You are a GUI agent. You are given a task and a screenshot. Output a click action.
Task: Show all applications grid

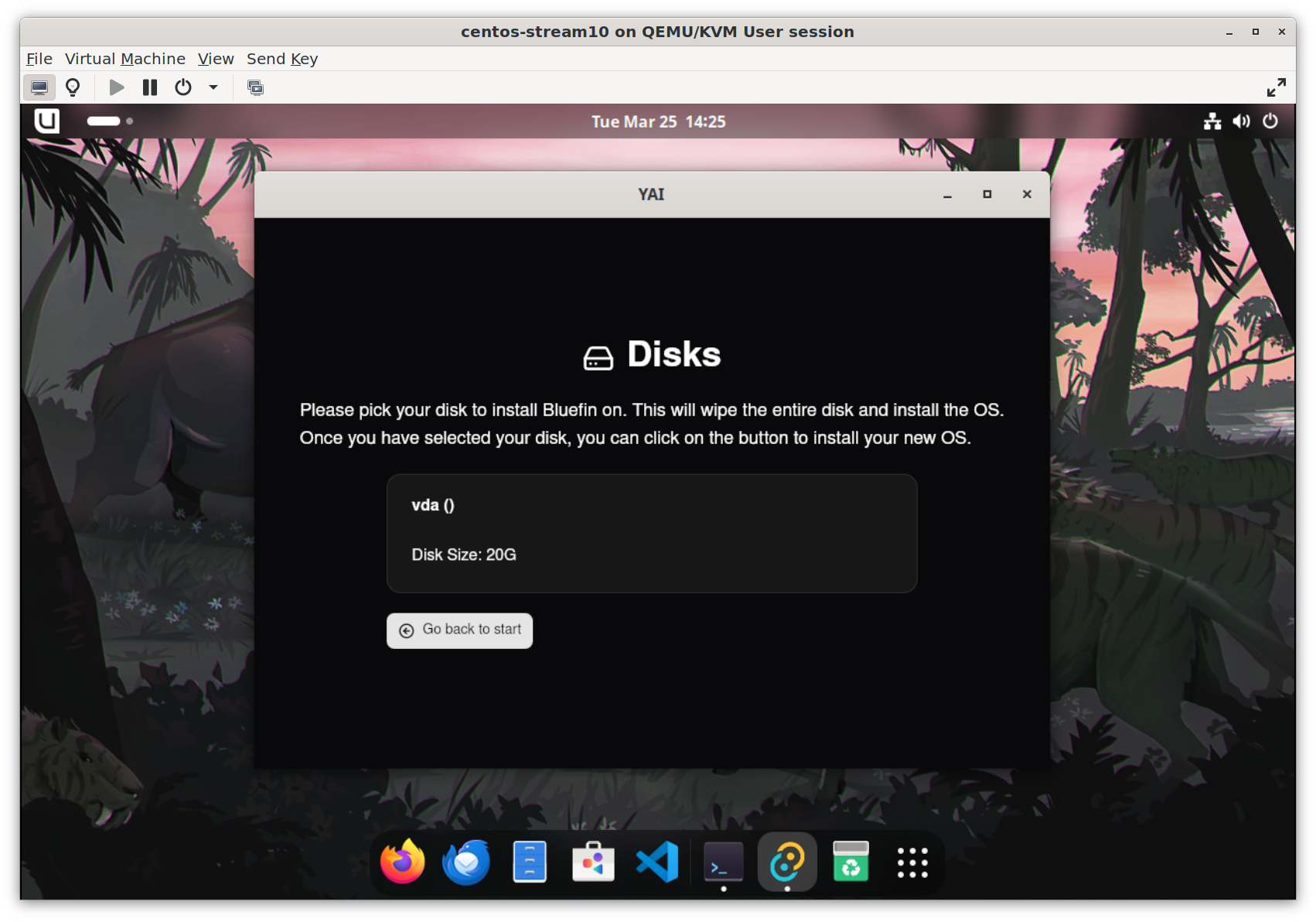point(913,862)
